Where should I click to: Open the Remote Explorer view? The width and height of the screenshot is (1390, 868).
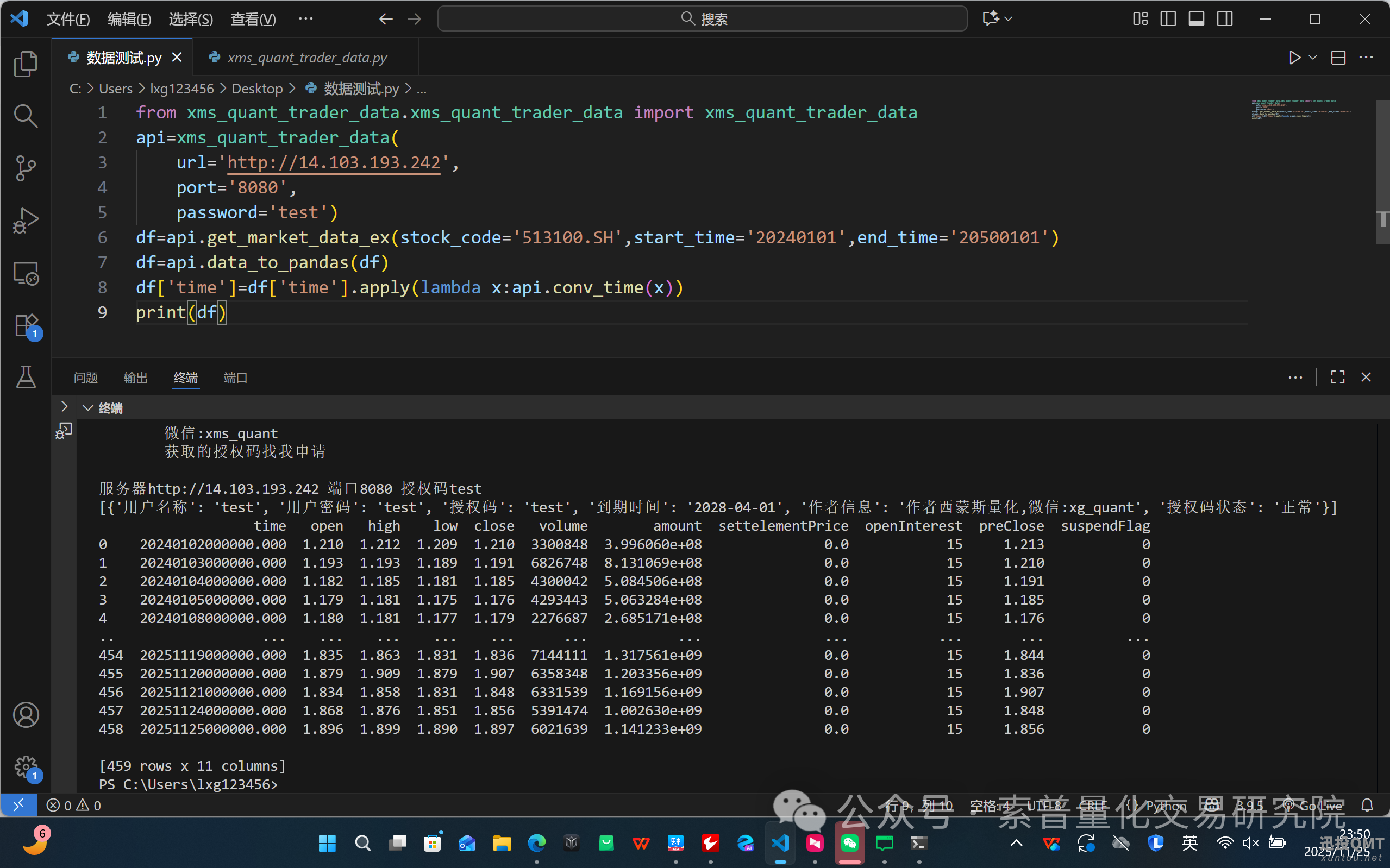tap(26, 273)
